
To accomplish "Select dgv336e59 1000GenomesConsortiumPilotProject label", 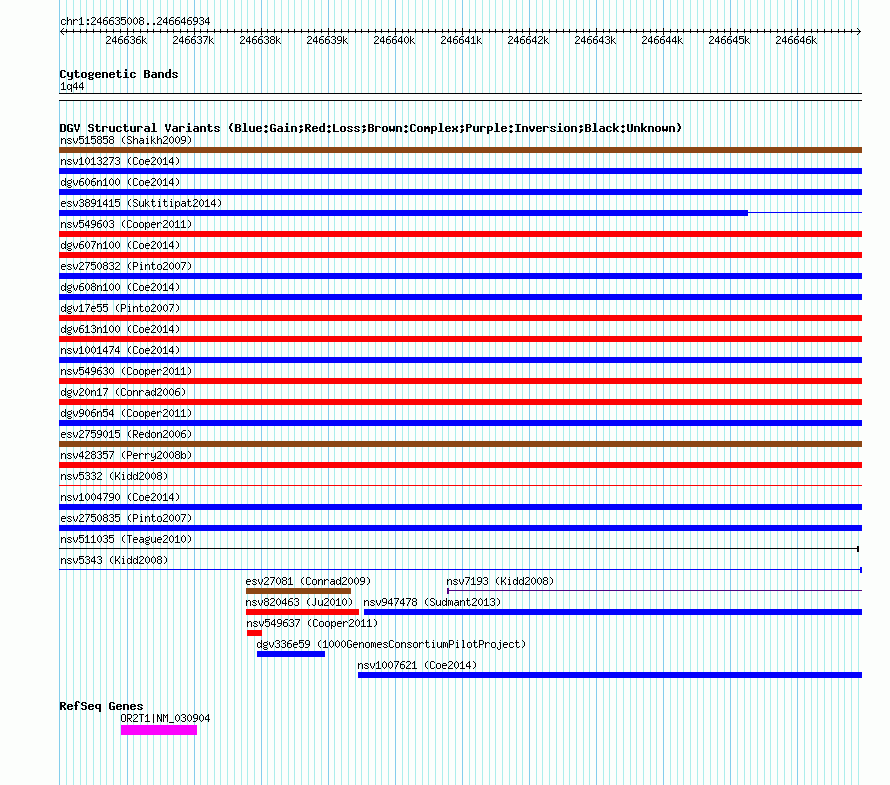I will [391, 644].
